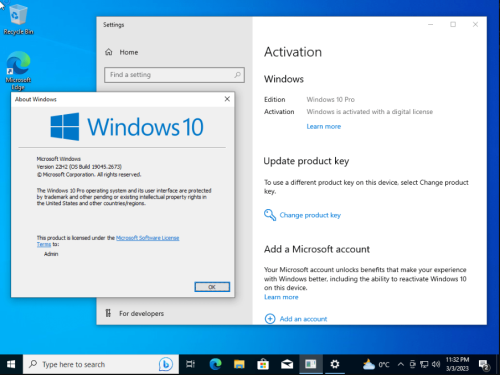Open the notification center
The height and width of the screenshot is (375, 500).
click(484, 364)
